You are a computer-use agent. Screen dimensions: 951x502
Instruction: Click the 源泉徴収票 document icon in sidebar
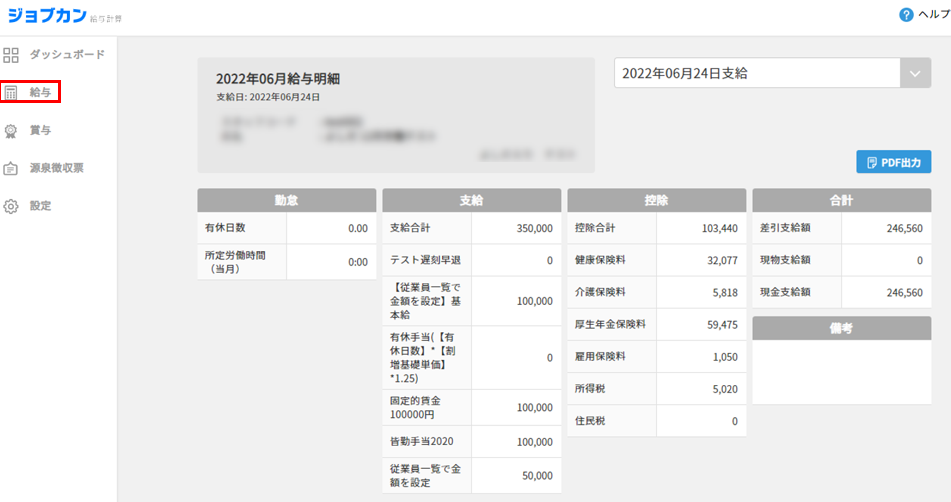11,168
